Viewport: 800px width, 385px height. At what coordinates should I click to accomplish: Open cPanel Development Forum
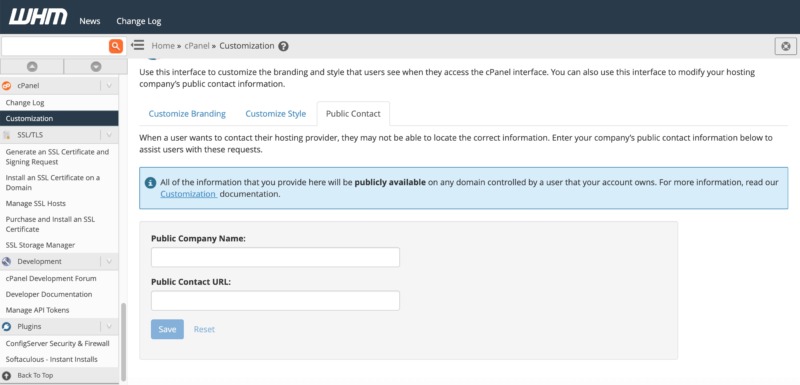(51, 278)
